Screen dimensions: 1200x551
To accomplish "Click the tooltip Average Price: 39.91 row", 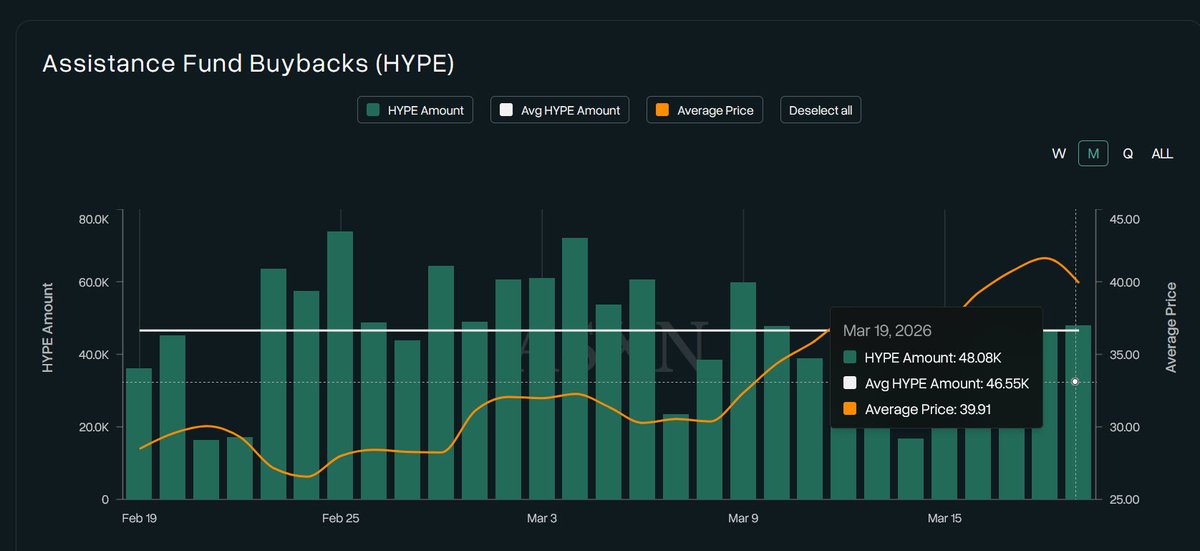I will coord(917,409).
